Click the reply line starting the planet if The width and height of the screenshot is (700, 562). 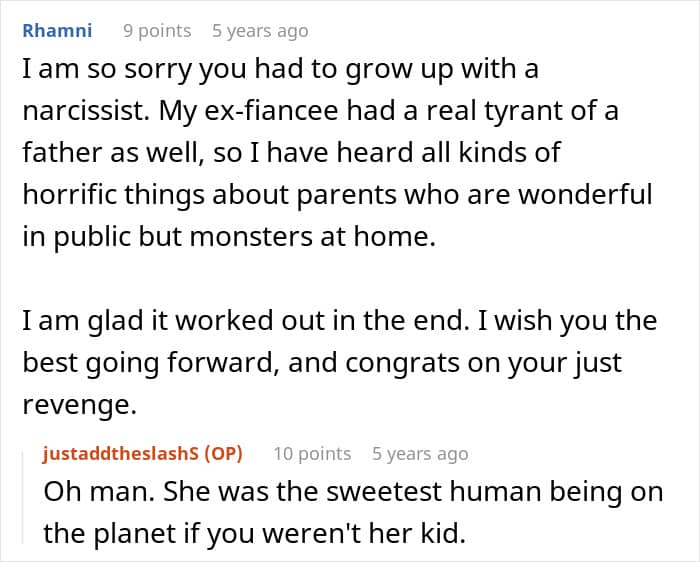pyautogui.click(x=254, y=534)
